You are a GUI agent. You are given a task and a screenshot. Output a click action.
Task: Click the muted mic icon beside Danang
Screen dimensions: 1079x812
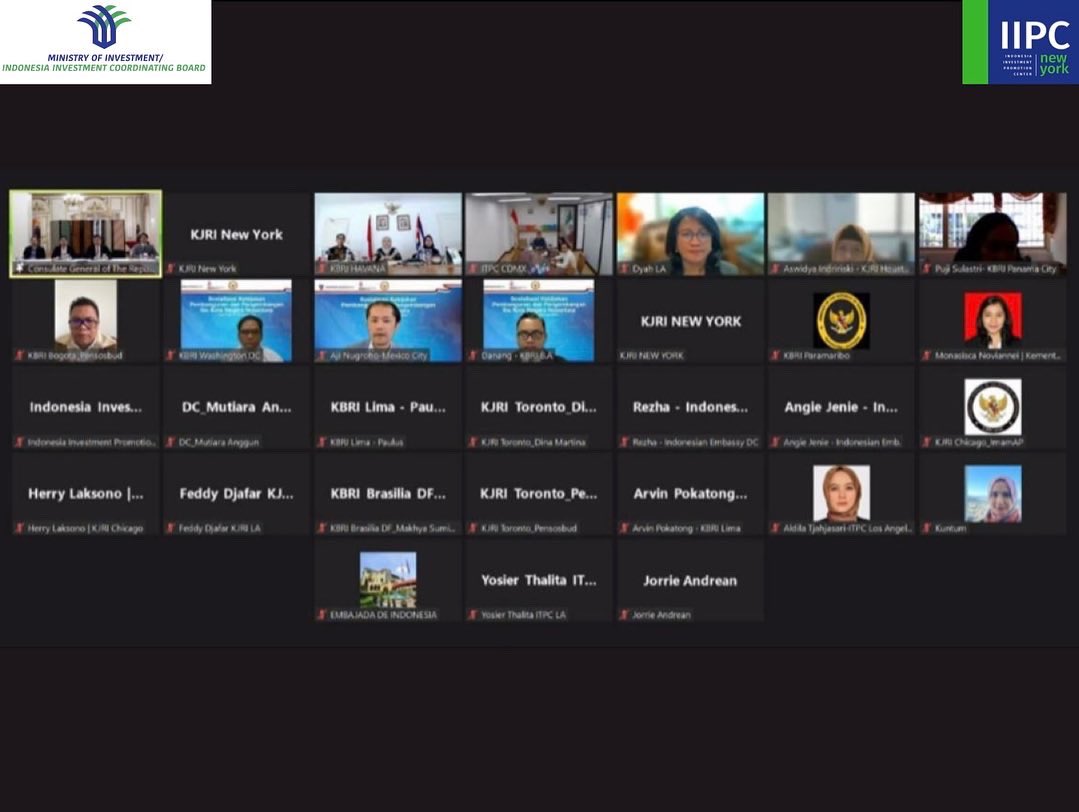point(473,355)
